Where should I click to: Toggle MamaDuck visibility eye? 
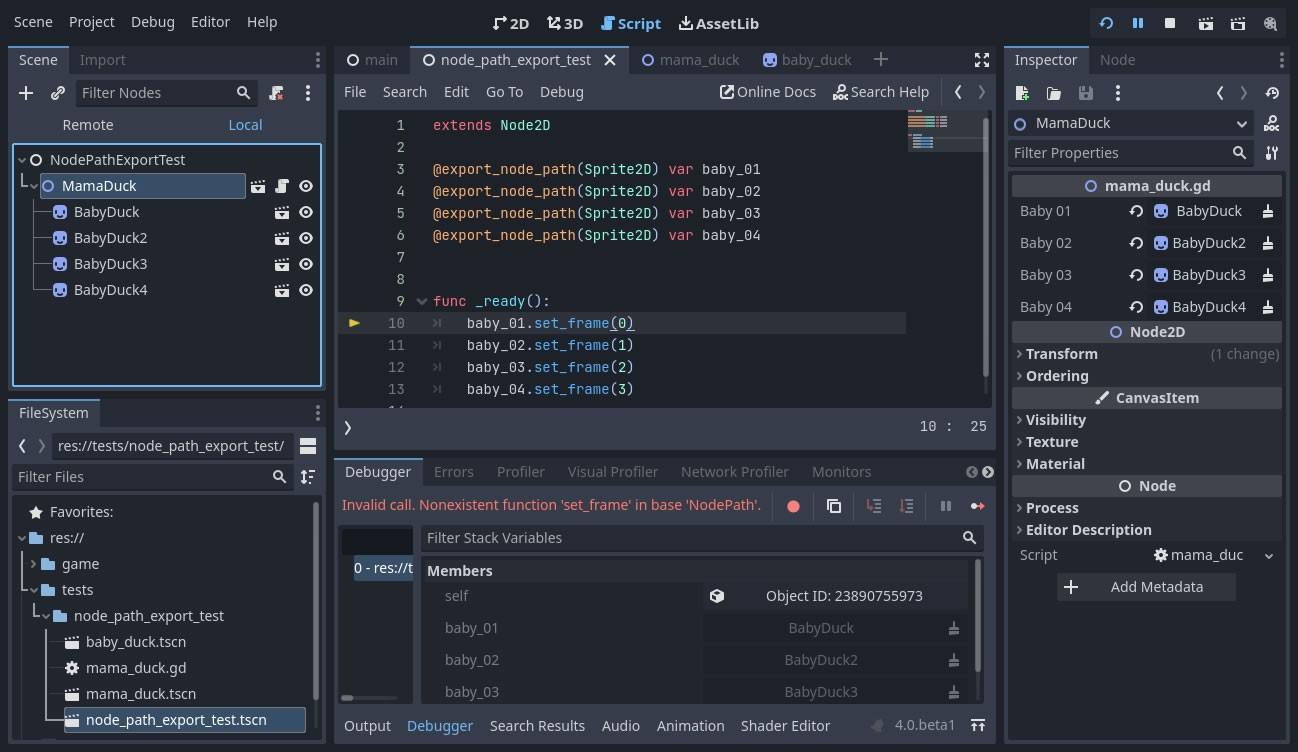tap(306, 186)
